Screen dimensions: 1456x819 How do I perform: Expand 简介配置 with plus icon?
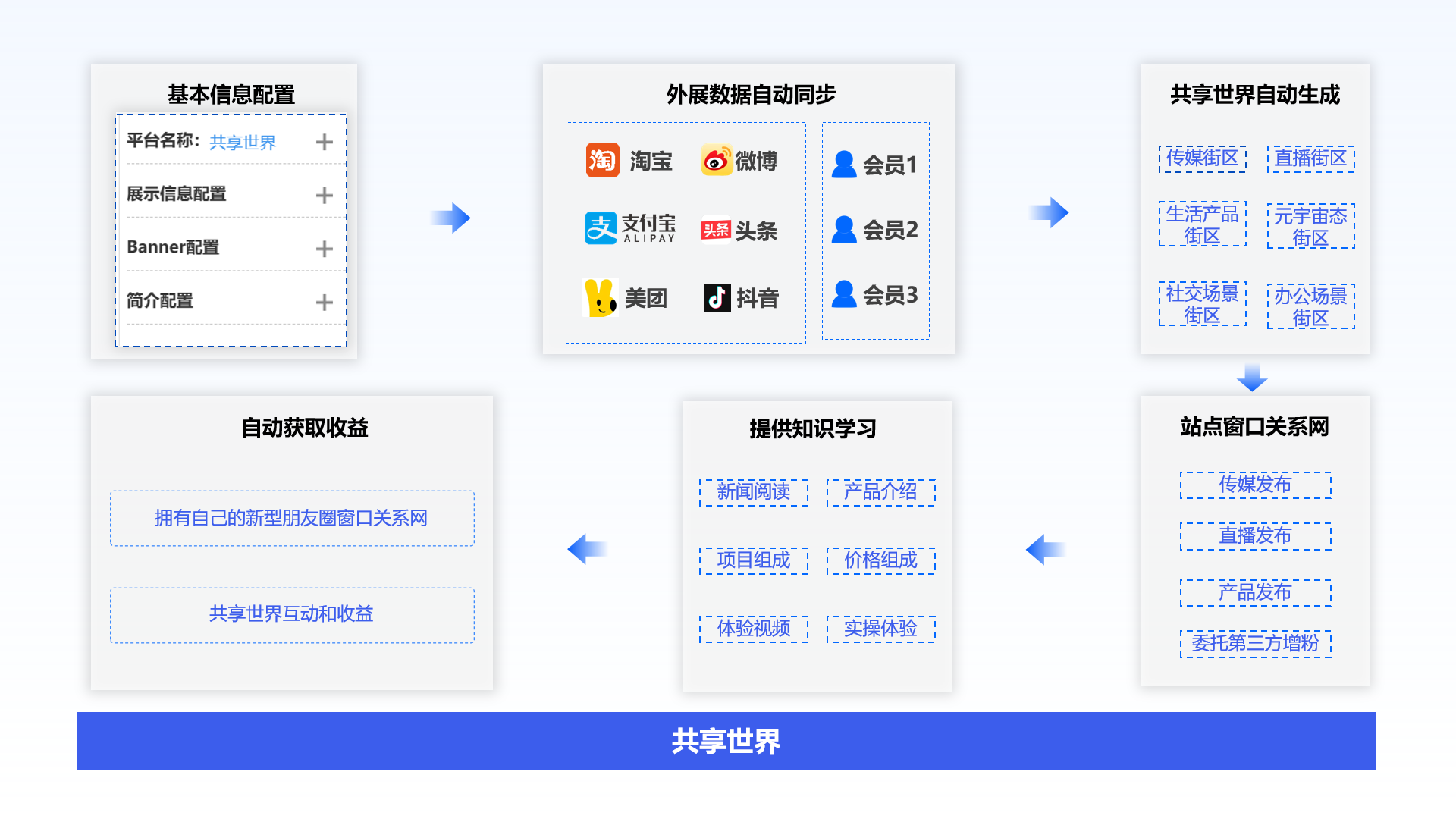(x=324, y=303)
